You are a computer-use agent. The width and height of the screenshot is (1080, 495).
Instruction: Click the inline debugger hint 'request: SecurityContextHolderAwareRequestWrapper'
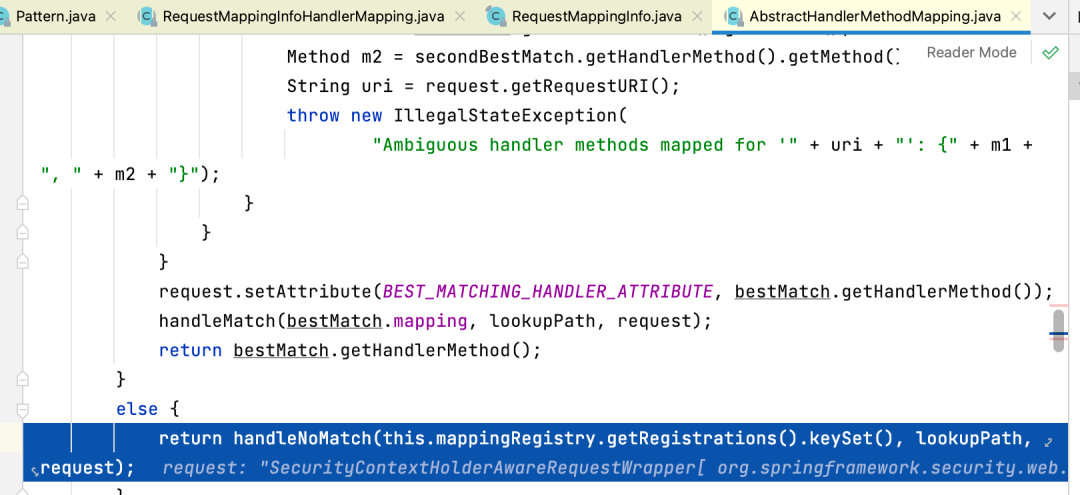(615, 468)
